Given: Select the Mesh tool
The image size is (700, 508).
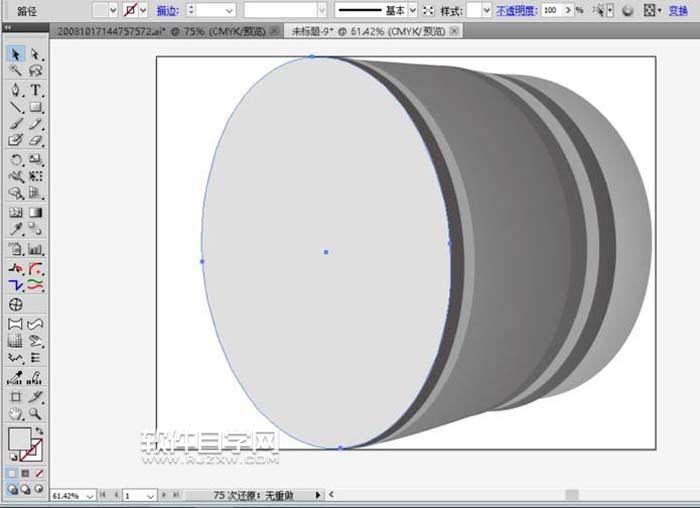Looking at the screenshot, I should 16,212.
